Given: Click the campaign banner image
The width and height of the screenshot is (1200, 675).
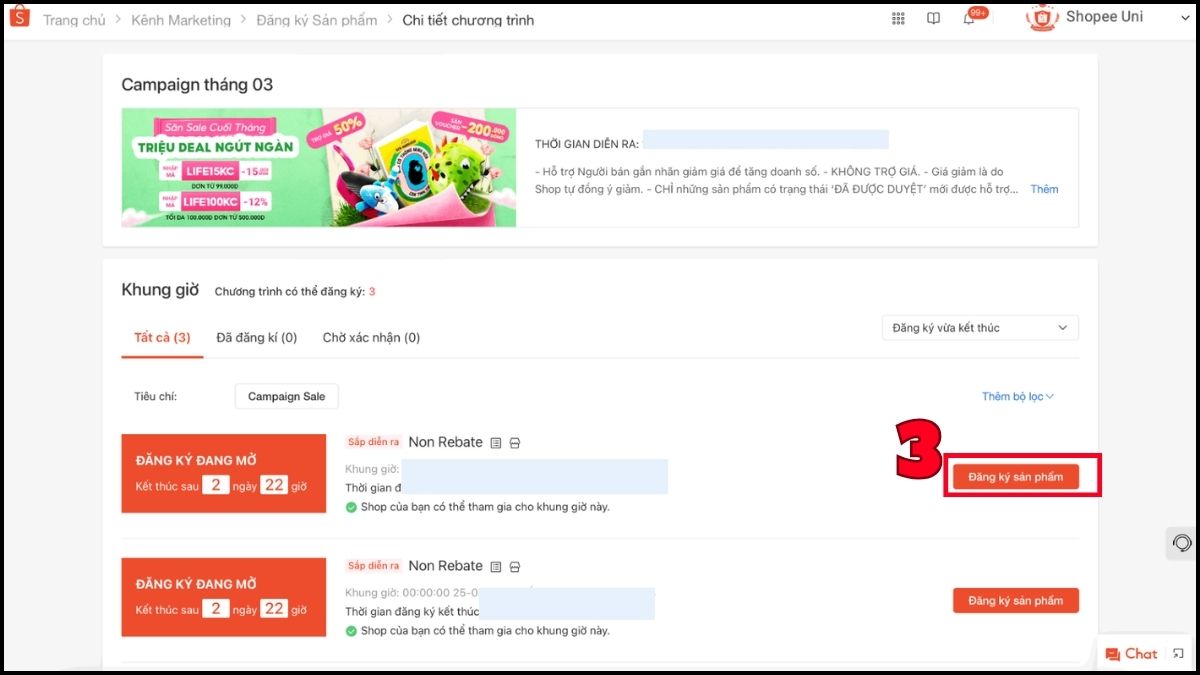Looking at the screenshot, I should click(x=319, y=168).
